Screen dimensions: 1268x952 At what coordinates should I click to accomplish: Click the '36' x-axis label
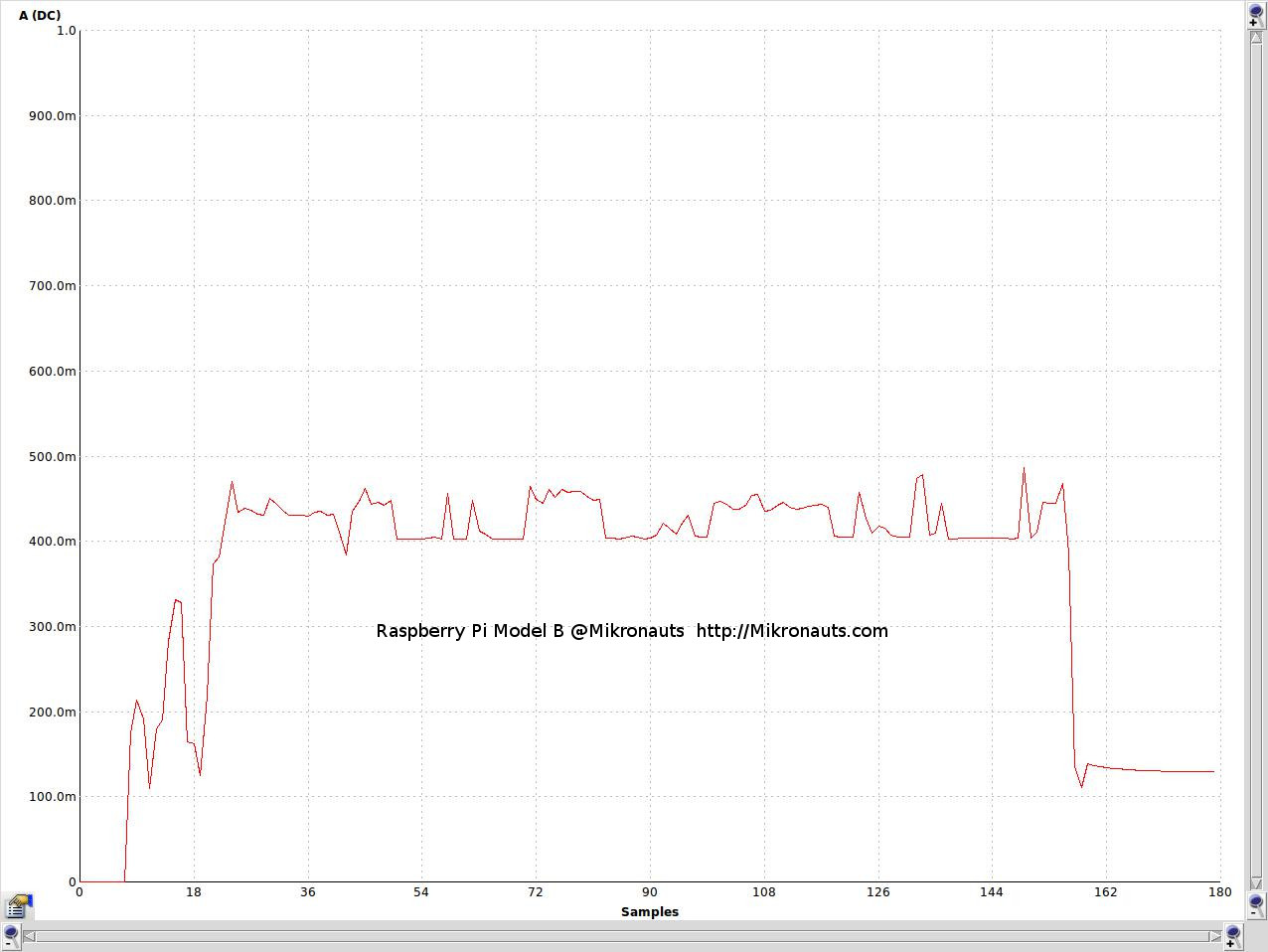point(308,892)
